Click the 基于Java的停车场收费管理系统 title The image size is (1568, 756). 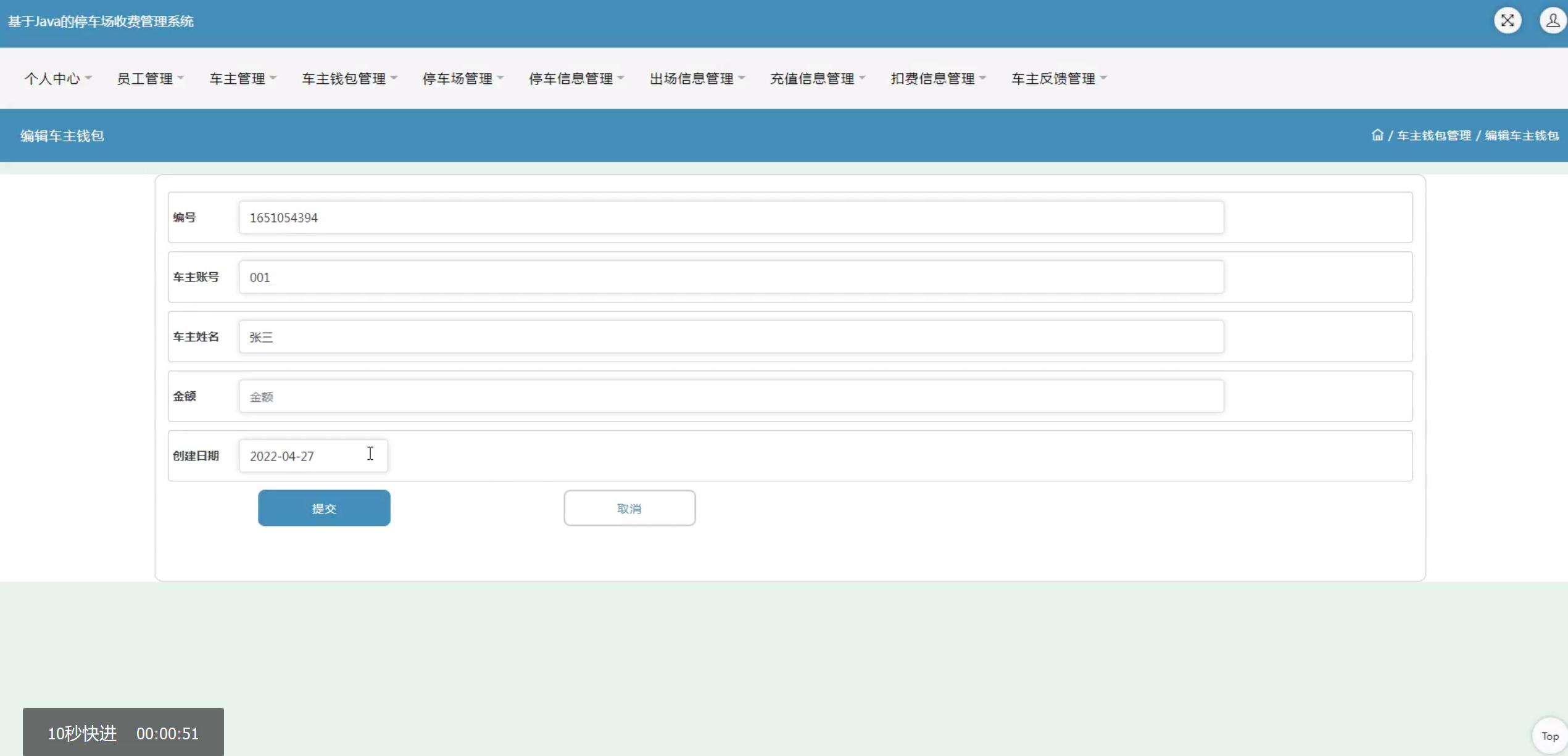101,22
